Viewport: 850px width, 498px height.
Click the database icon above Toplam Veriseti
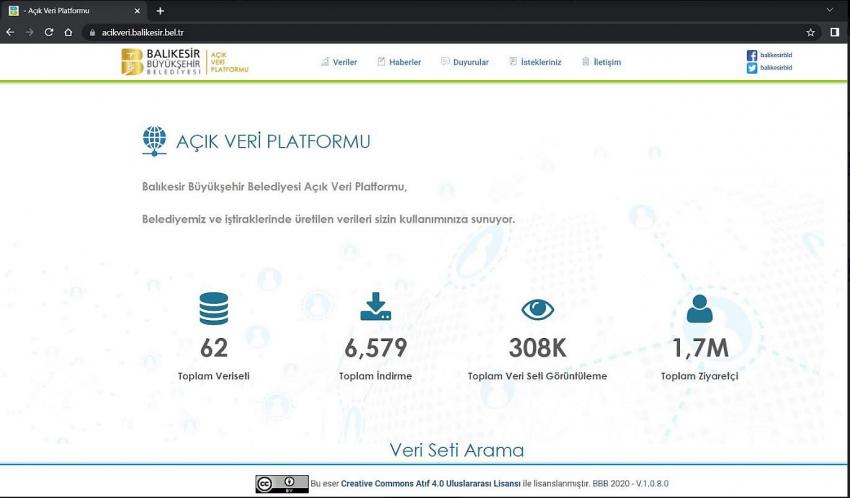tap(213, 309)
